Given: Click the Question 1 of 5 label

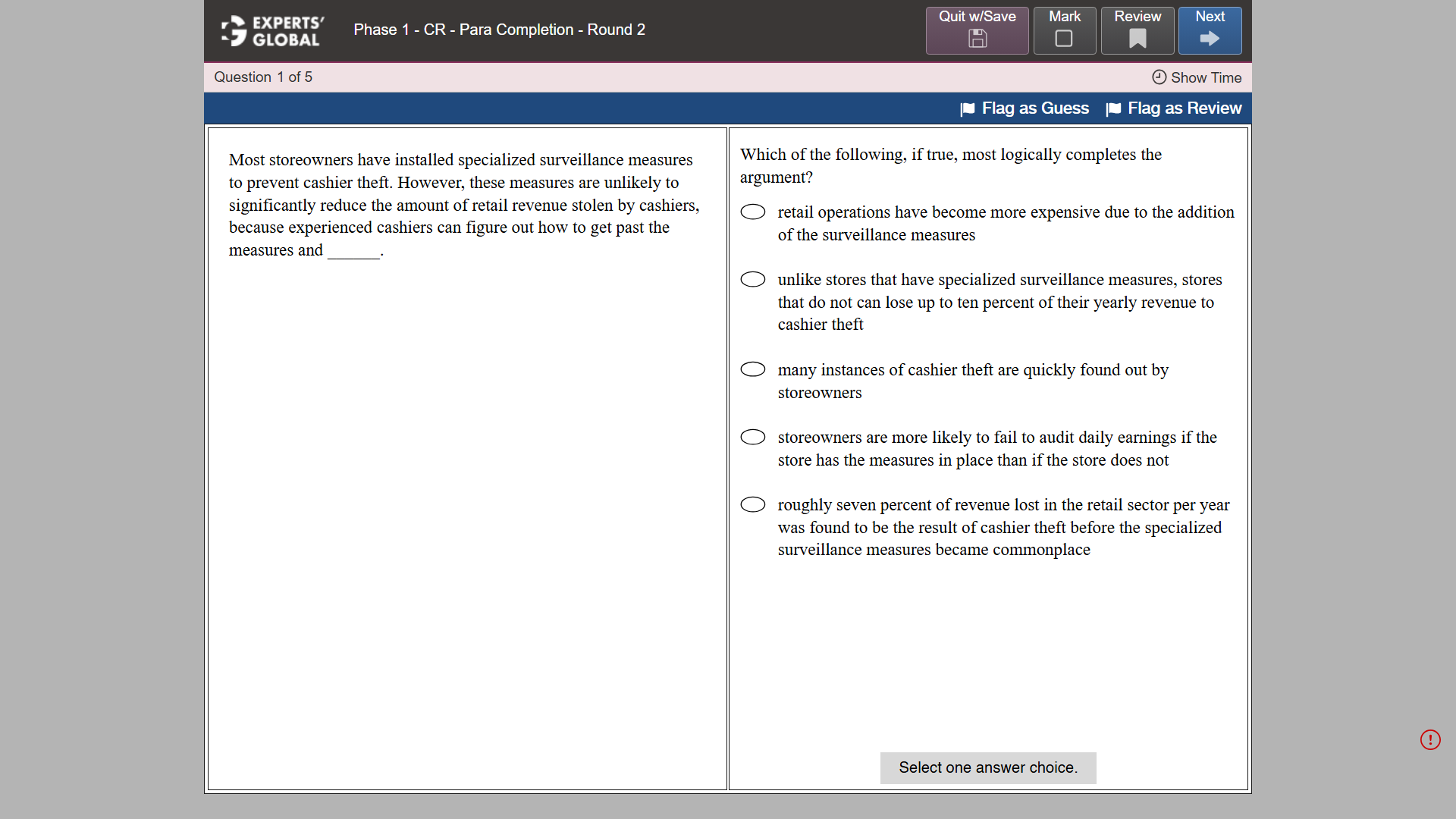Looking at the screenshot, I should tap(263, 77).
